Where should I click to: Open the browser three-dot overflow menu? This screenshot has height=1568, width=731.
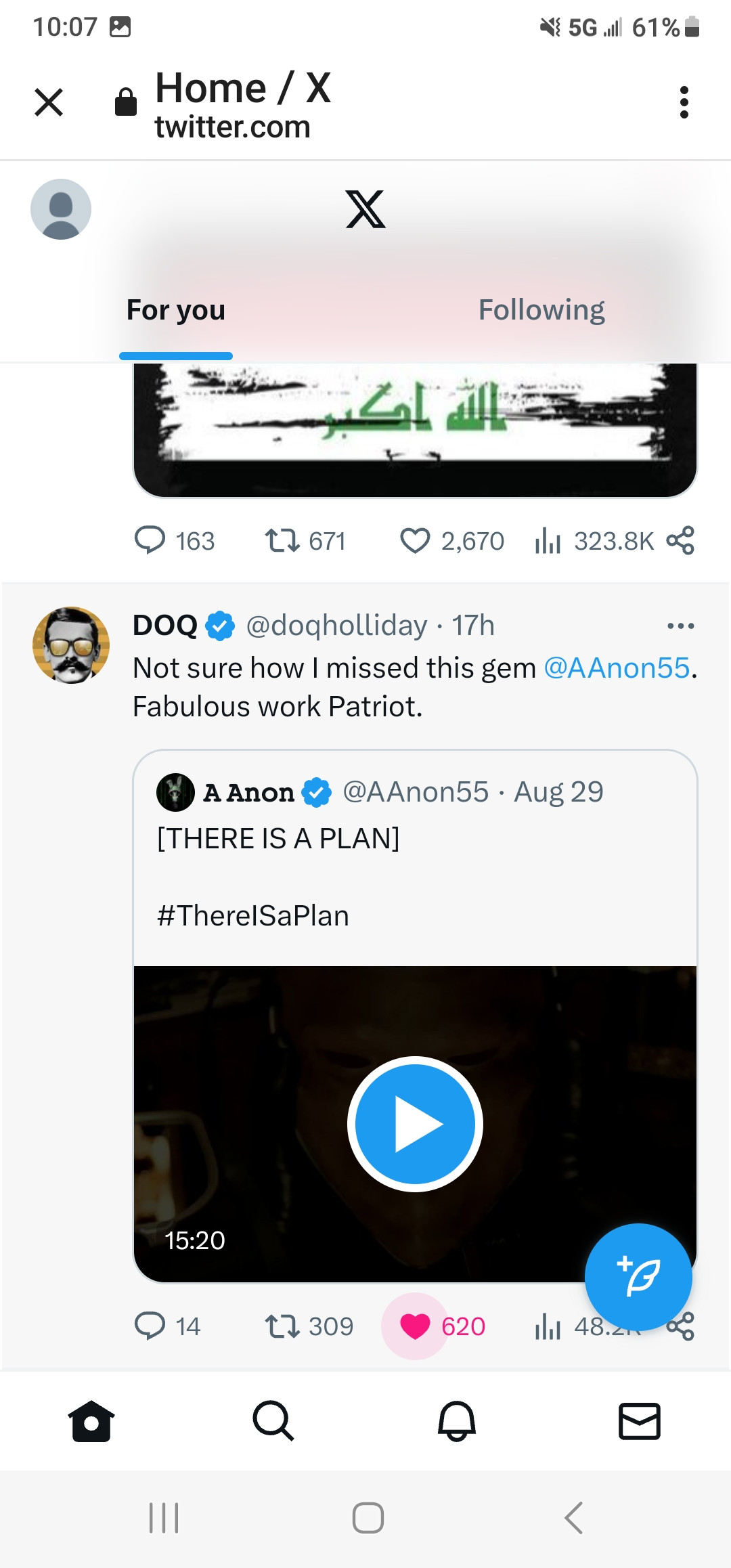click(684, 102)
